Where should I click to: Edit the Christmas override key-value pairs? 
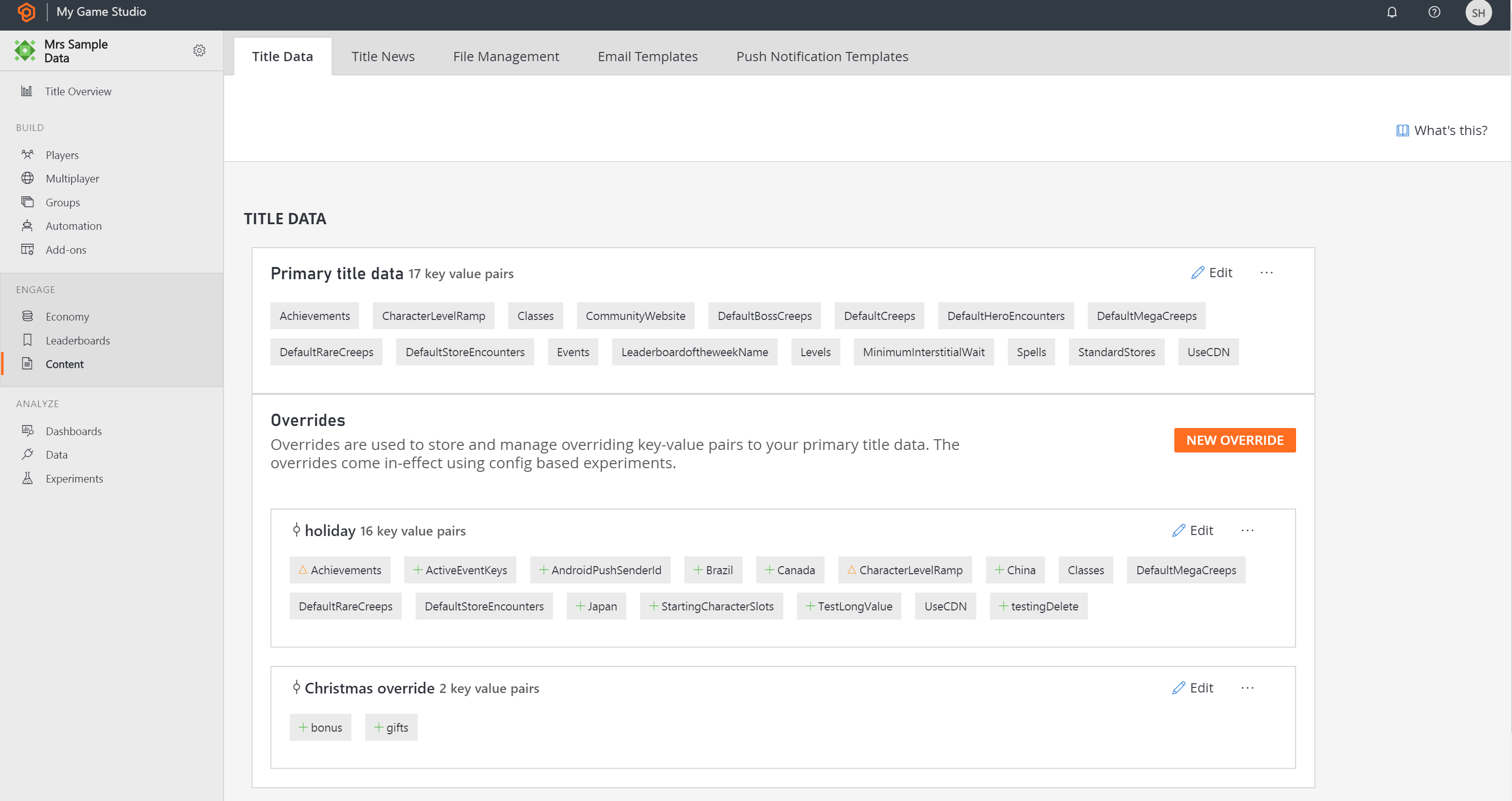[1192, 687]
